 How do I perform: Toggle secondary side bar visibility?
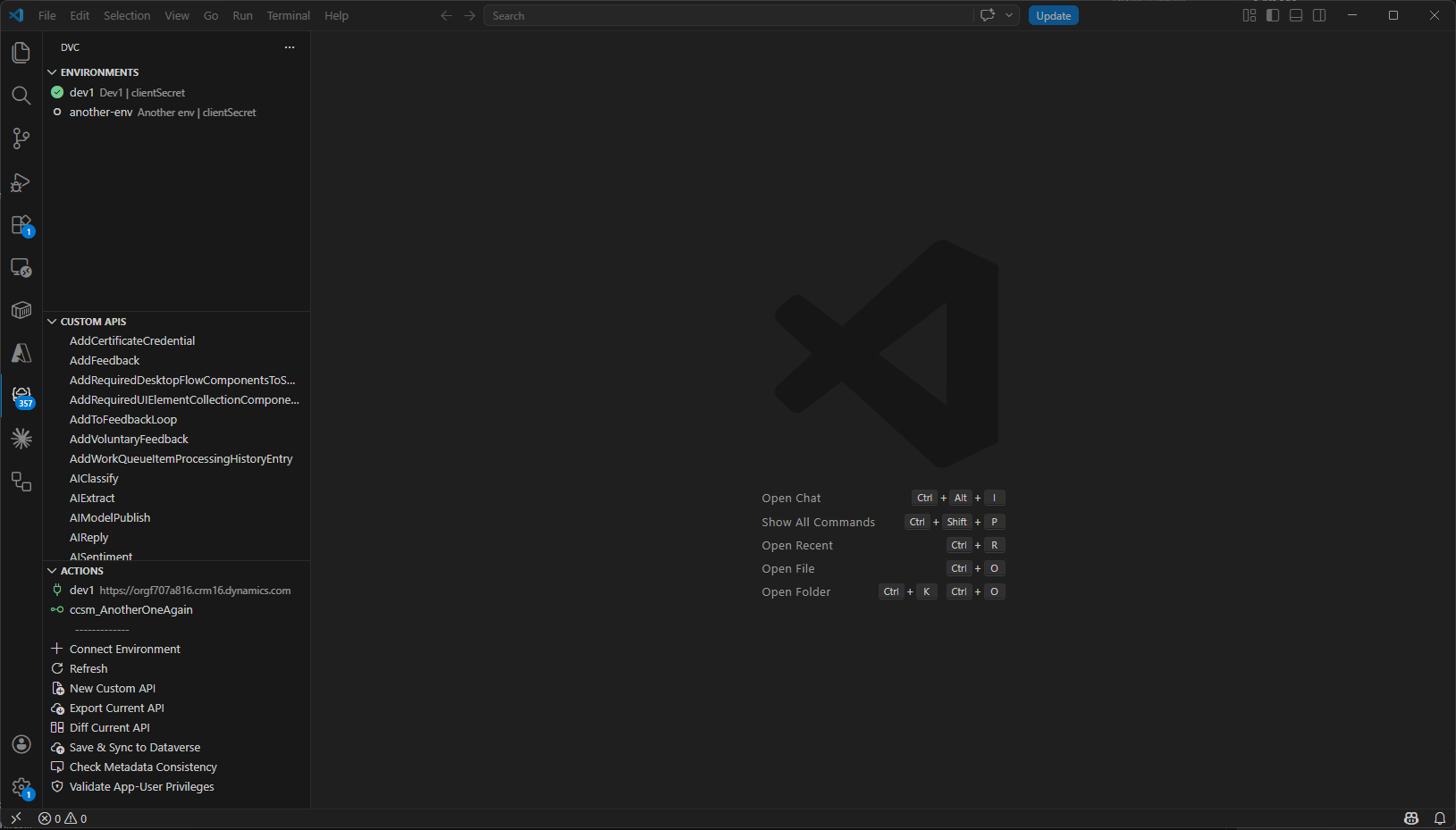coord(1319,15)
